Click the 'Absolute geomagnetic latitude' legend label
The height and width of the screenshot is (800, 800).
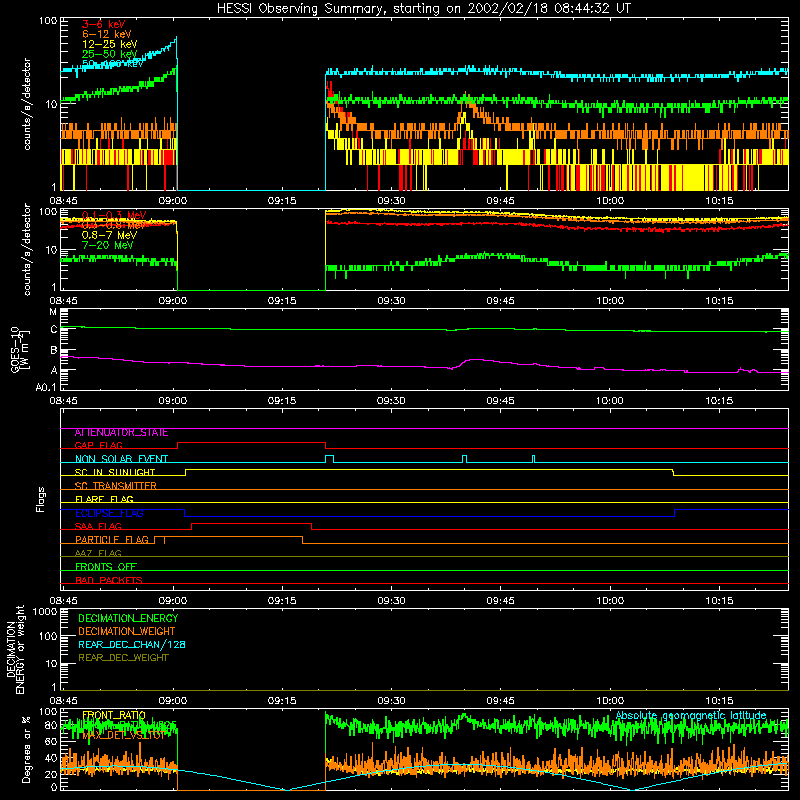pos(691,716)
